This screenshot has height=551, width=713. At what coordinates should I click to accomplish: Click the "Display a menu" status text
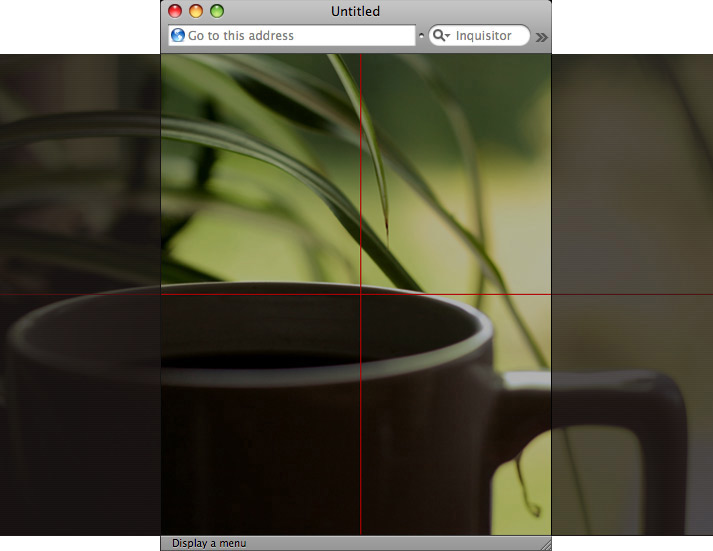209,543
